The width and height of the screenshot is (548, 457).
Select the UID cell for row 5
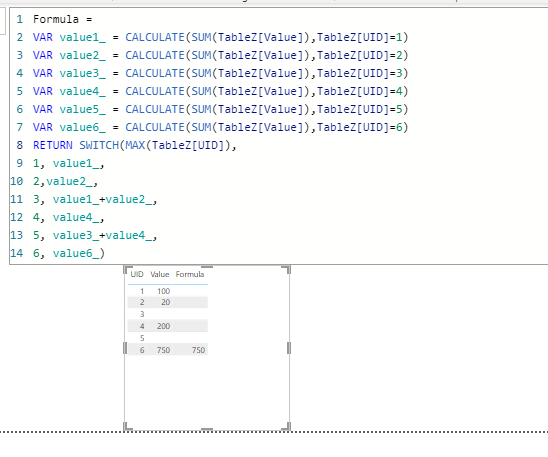[x=142, y=338]
